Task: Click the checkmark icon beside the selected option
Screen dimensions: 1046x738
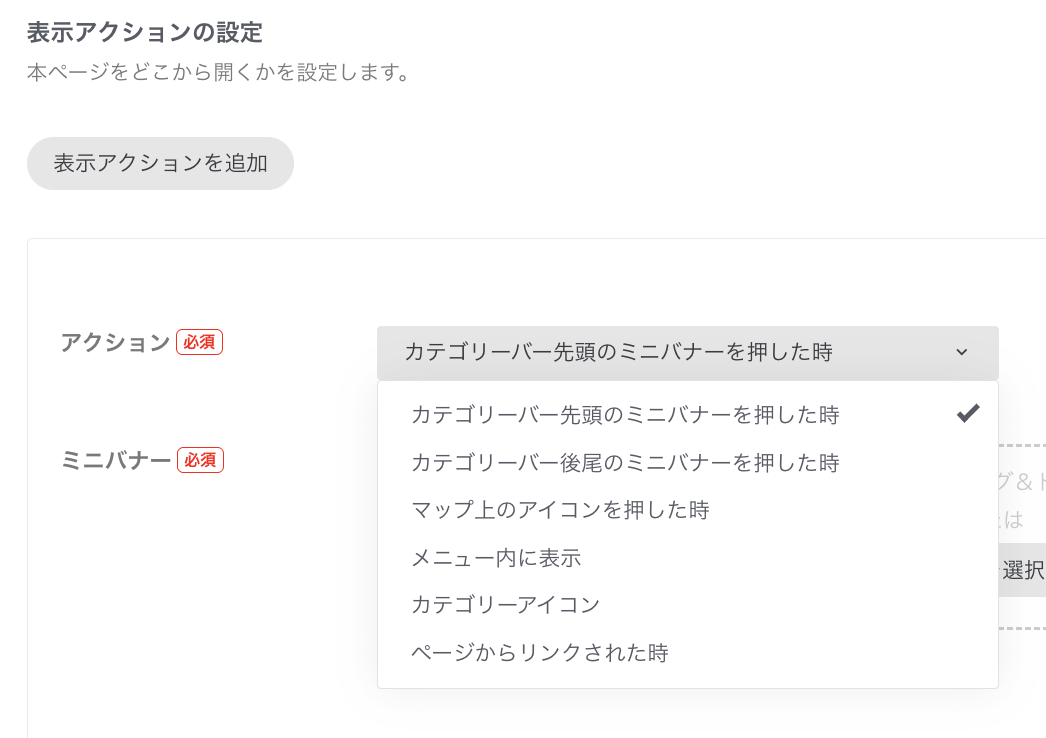Action: (967, 413)
